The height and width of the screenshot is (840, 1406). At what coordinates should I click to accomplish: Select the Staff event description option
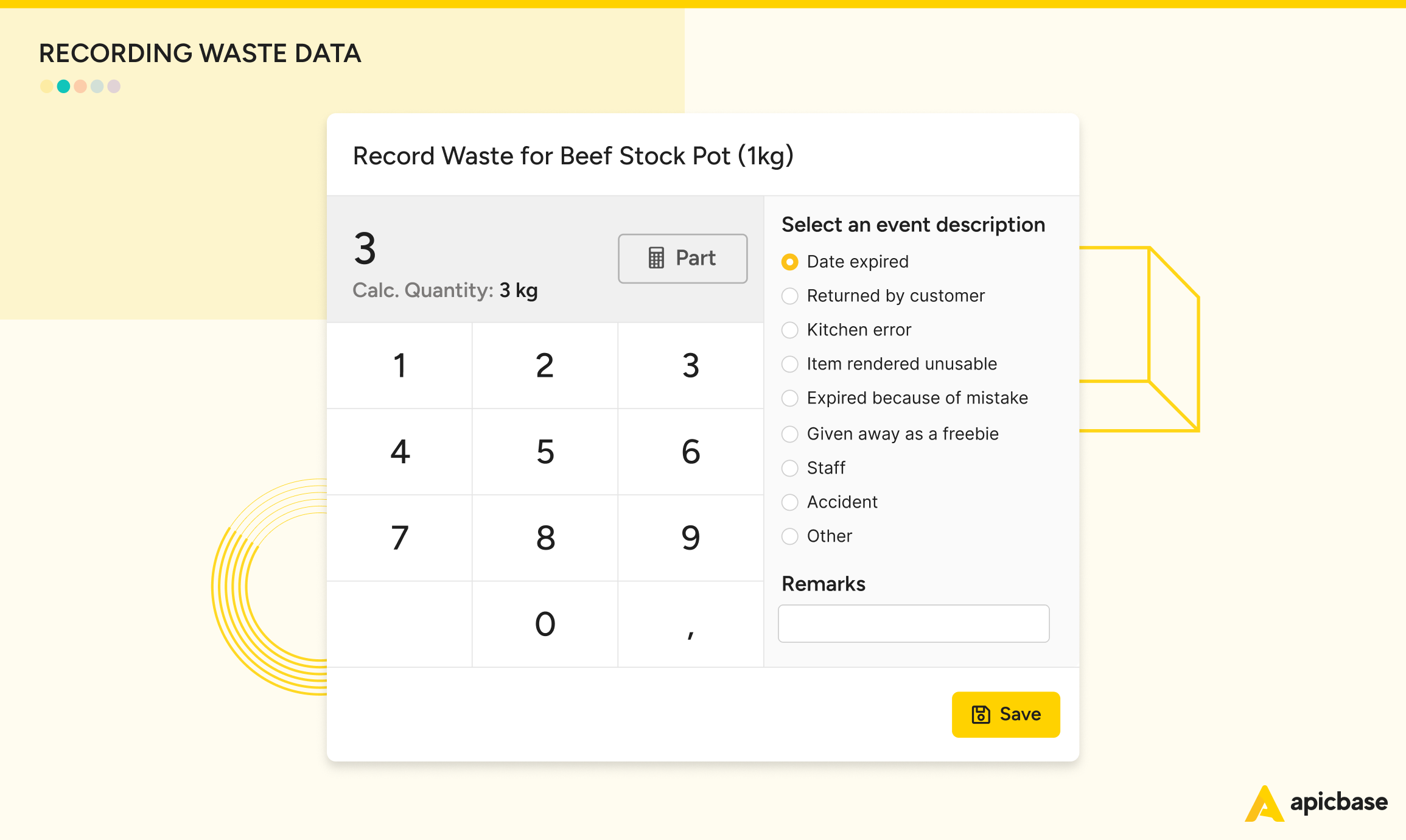tap(790, 467)
